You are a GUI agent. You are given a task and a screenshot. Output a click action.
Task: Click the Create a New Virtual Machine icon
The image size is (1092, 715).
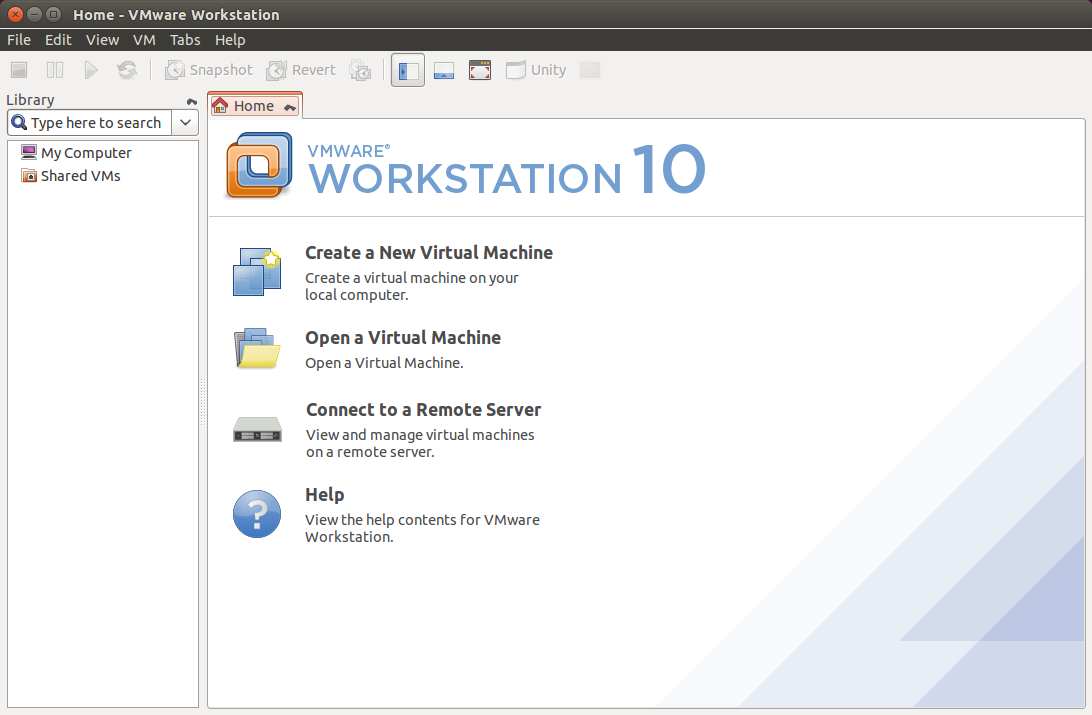pyautogui.click(x=257, y=271)
